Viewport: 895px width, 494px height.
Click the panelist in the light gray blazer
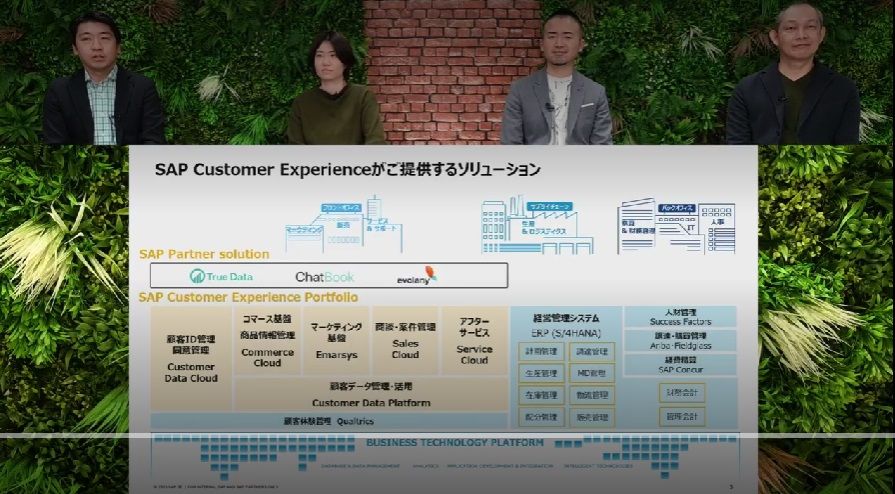(x=556, y=80)
